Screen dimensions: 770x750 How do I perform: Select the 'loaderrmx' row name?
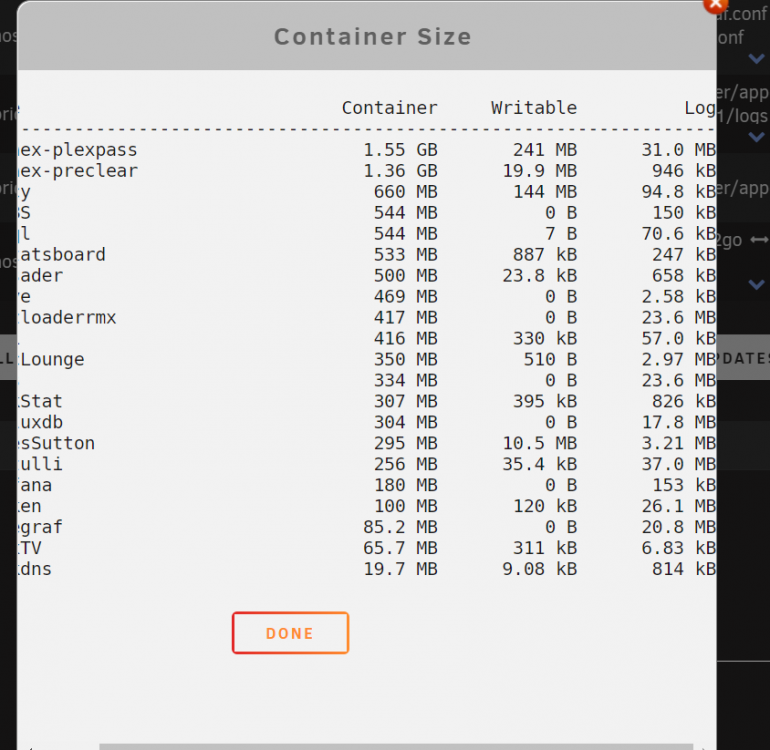click(x=68, y=317)
